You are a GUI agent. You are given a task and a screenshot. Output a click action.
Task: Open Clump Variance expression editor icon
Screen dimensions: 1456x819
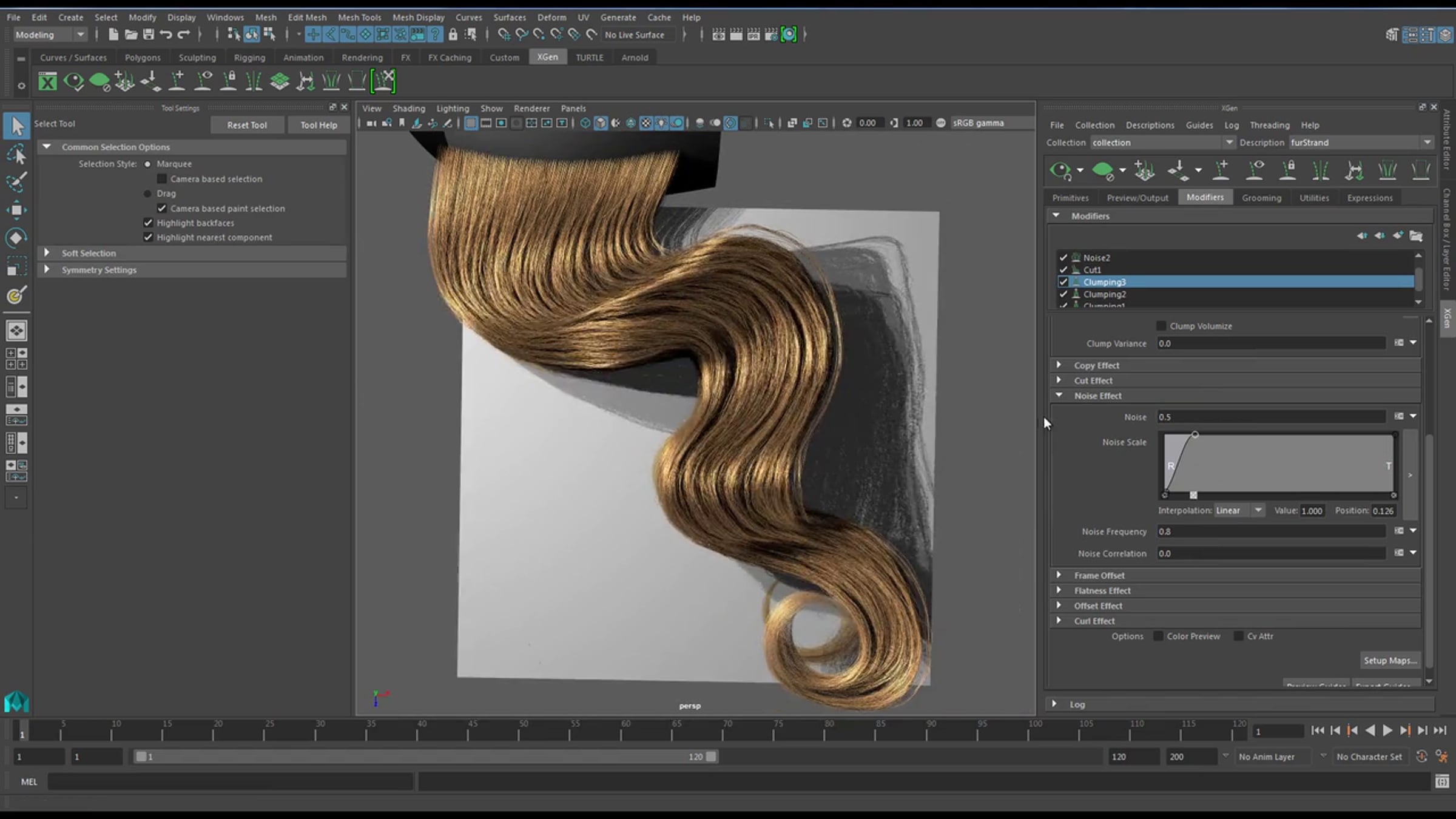(1399, 343)
